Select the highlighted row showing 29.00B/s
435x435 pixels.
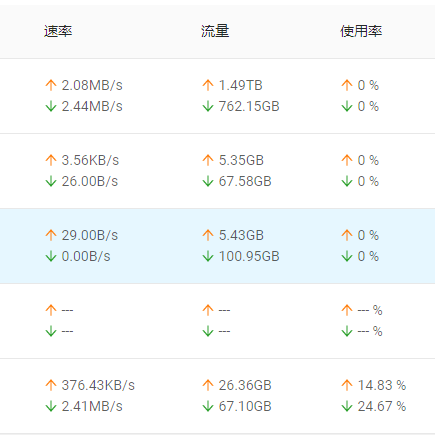click(x=217, y=246)
